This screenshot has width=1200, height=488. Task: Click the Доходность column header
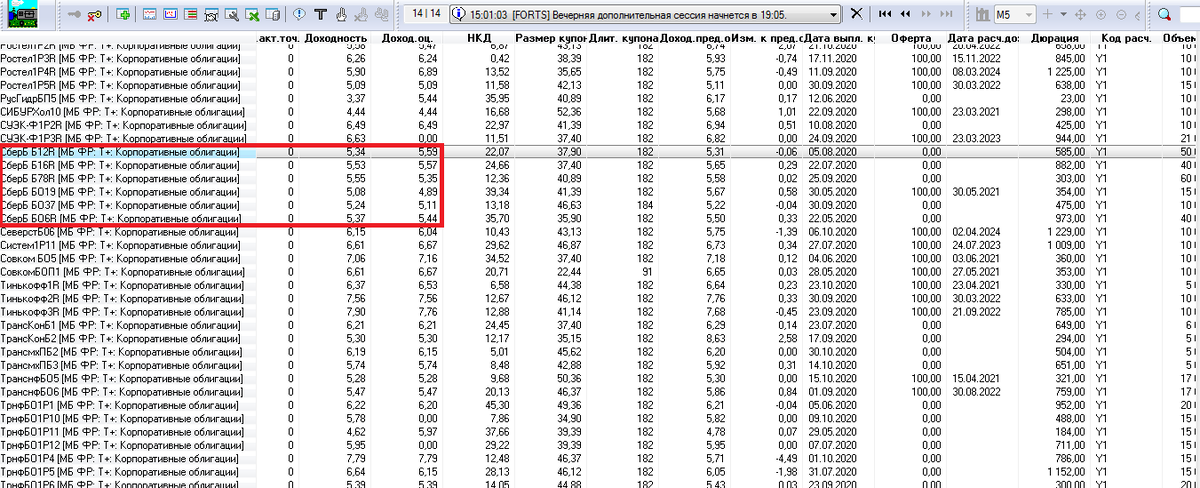click(x=336, y=38)
